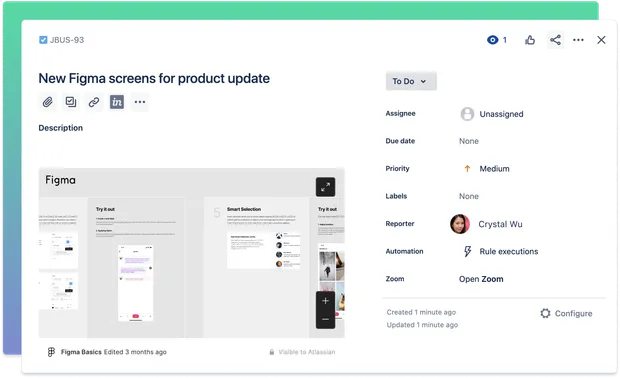This screenshot has width=620, height=378.
Task: Click the Figma design preview thumbnail
Action: coord(192,253)
